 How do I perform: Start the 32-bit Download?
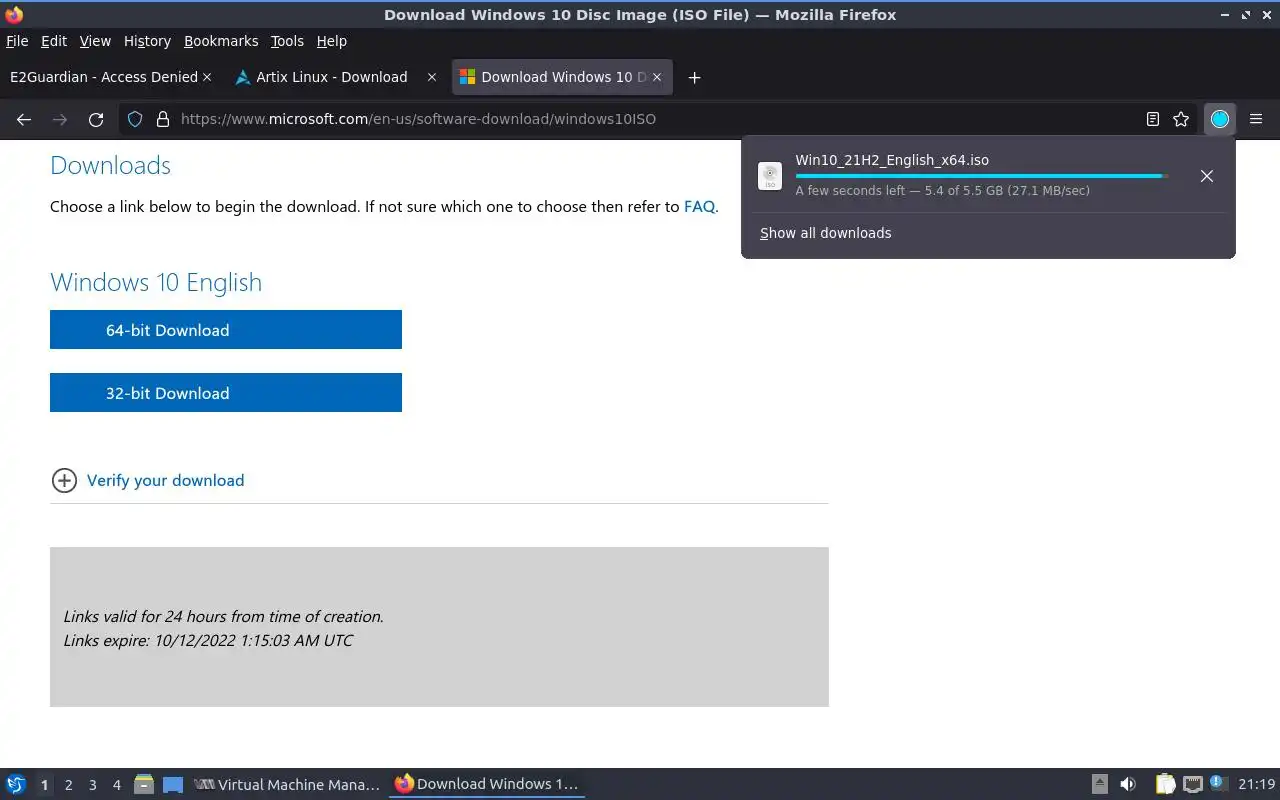[226, 393]
